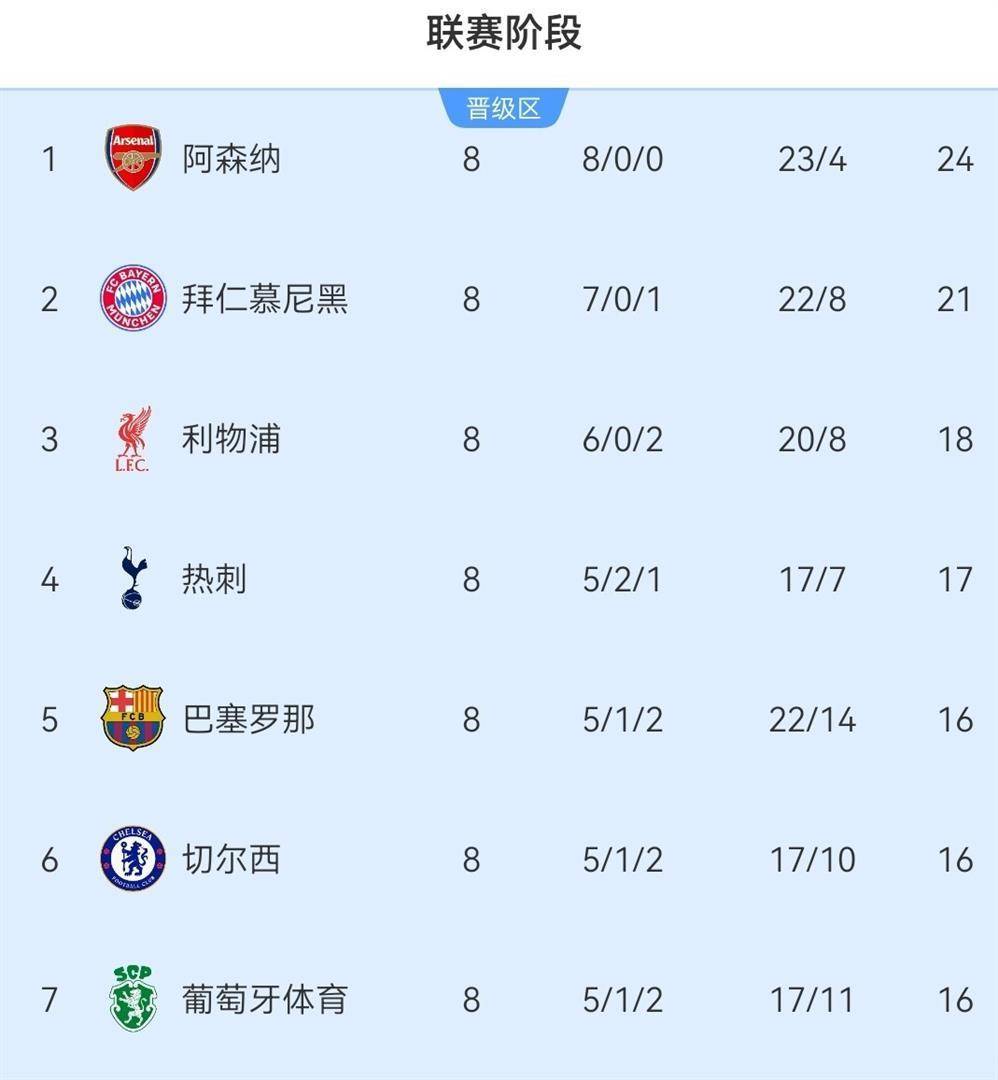Tap the FC Barcelona crest
The width and height of the screenshot is (998, 1080).
[132, 718]
